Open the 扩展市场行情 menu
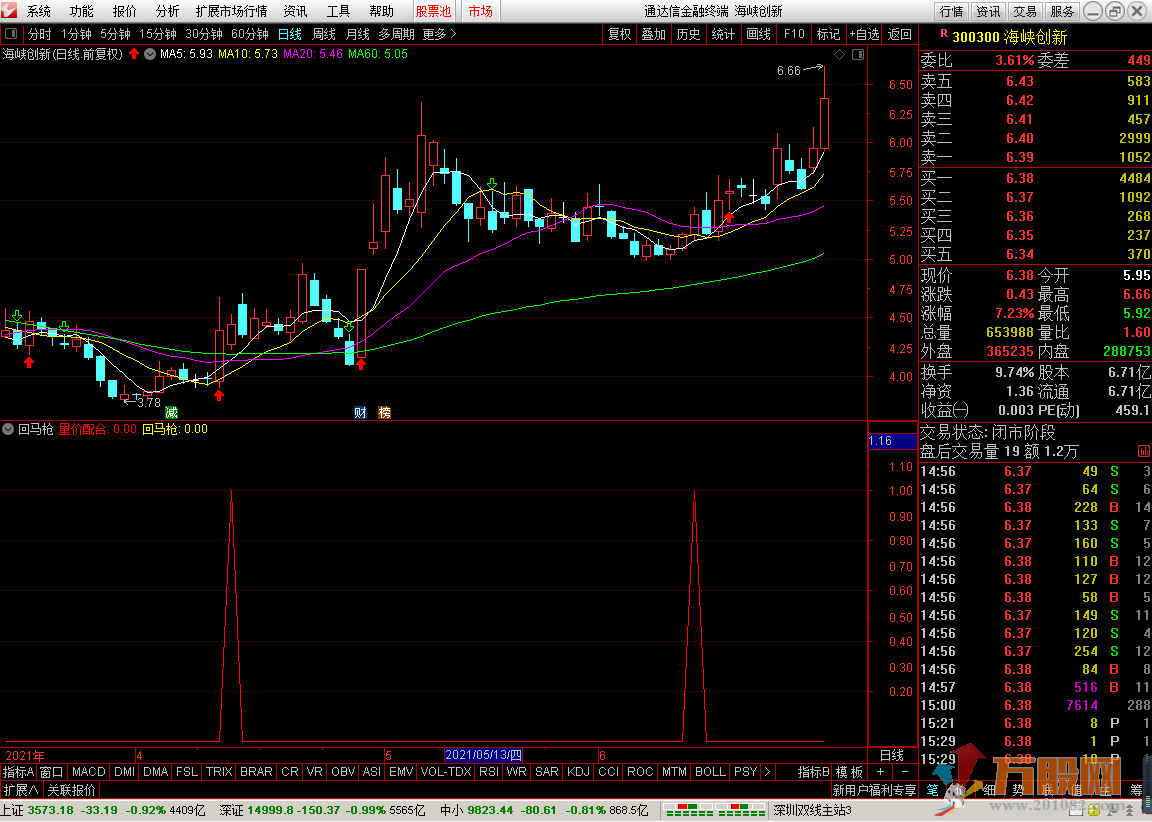The width and height of the screenshot is (1152, 822). pyautogui.click(x=231, y=11)
